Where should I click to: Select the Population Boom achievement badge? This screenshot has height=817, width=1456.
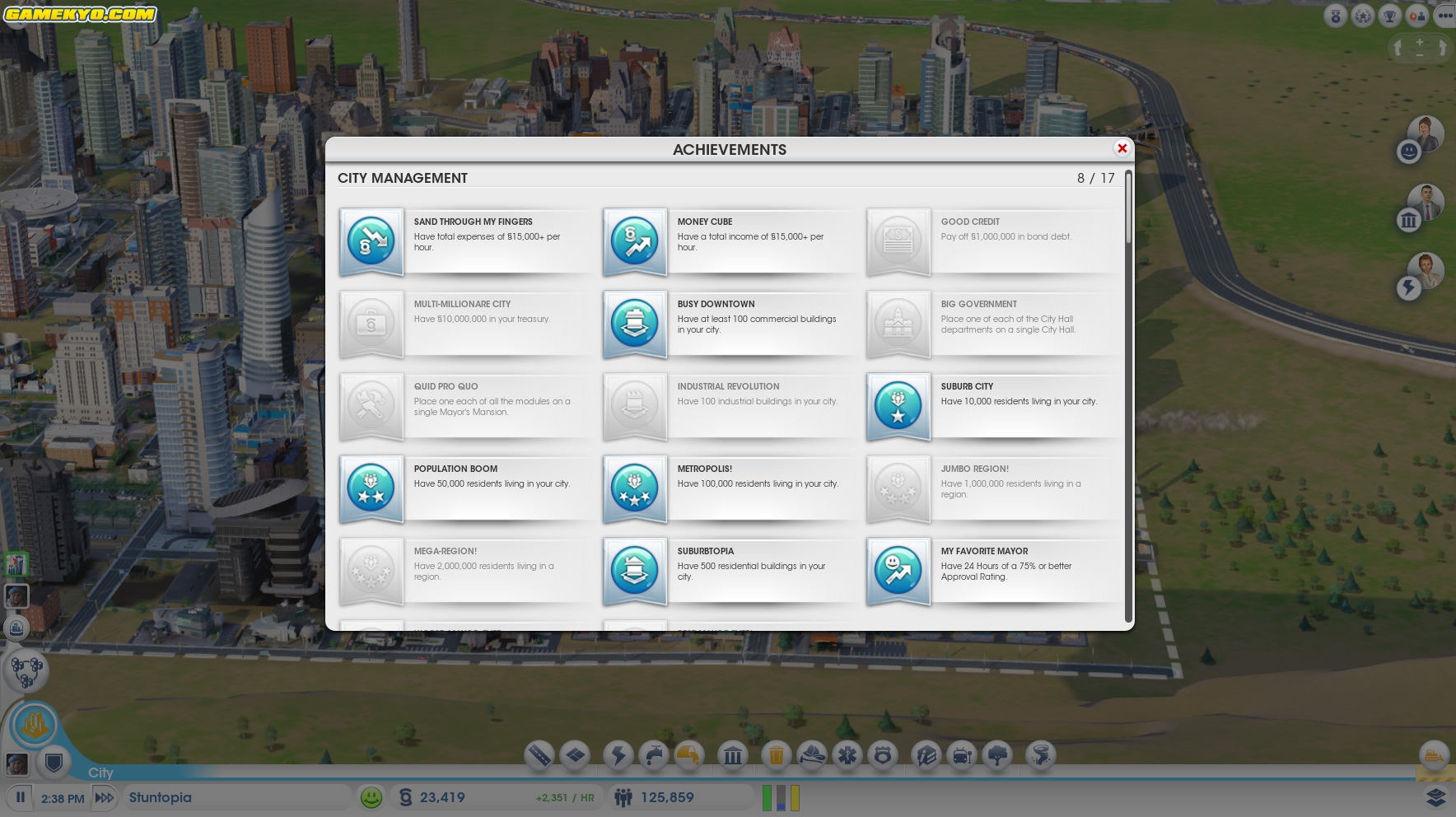click(371, 488)
